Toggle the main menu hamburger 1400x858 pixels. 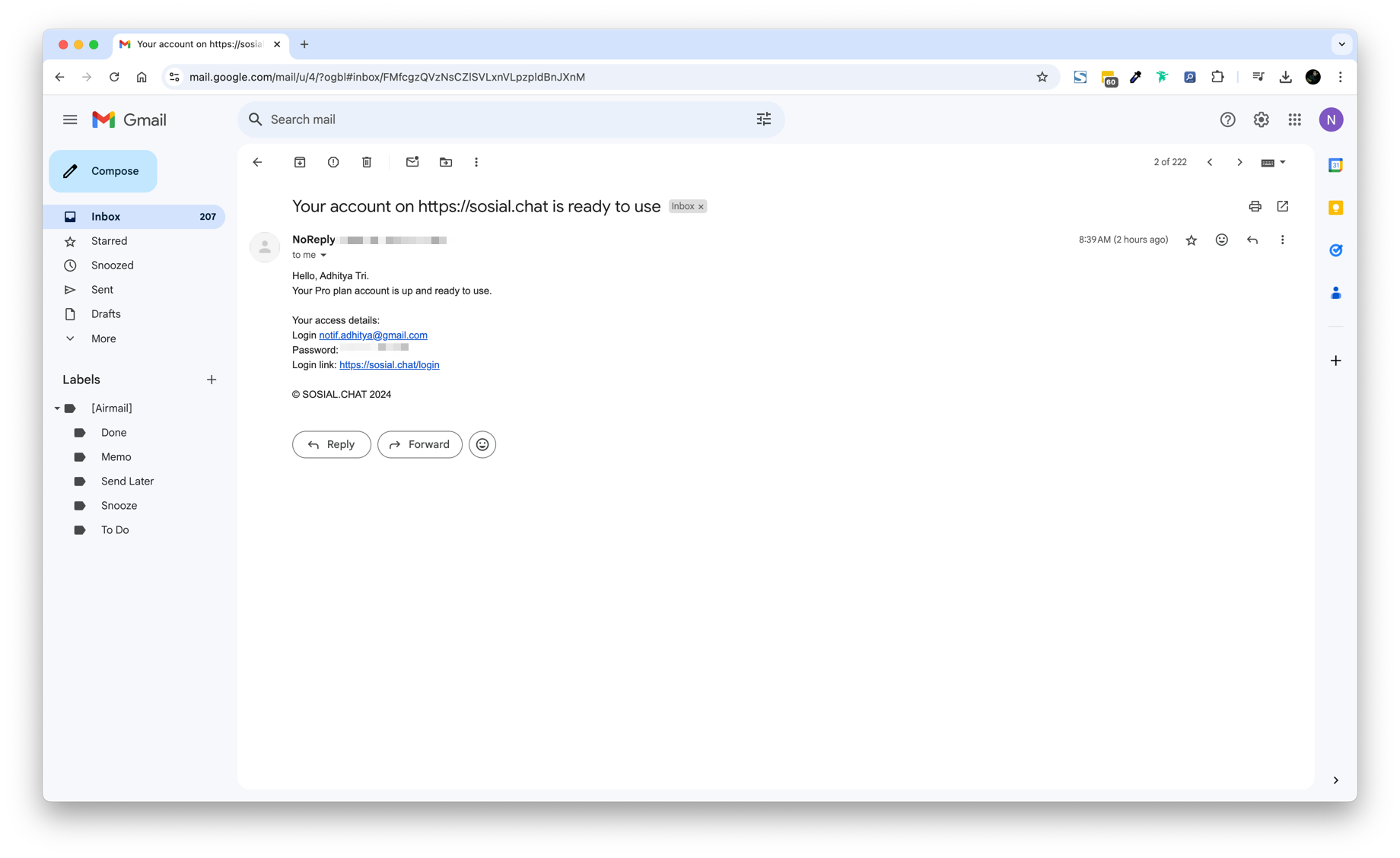coord(70,119)
